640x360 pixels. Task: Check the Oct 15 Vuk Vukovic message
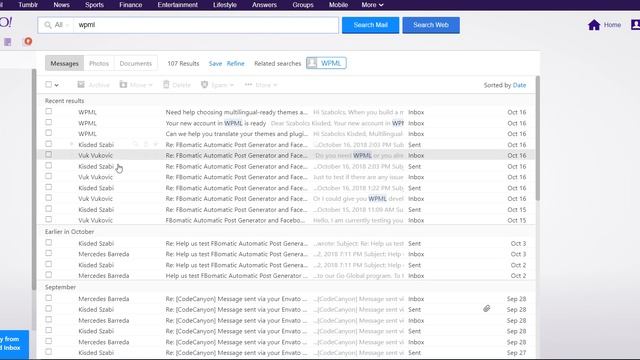tap(49, 220)
